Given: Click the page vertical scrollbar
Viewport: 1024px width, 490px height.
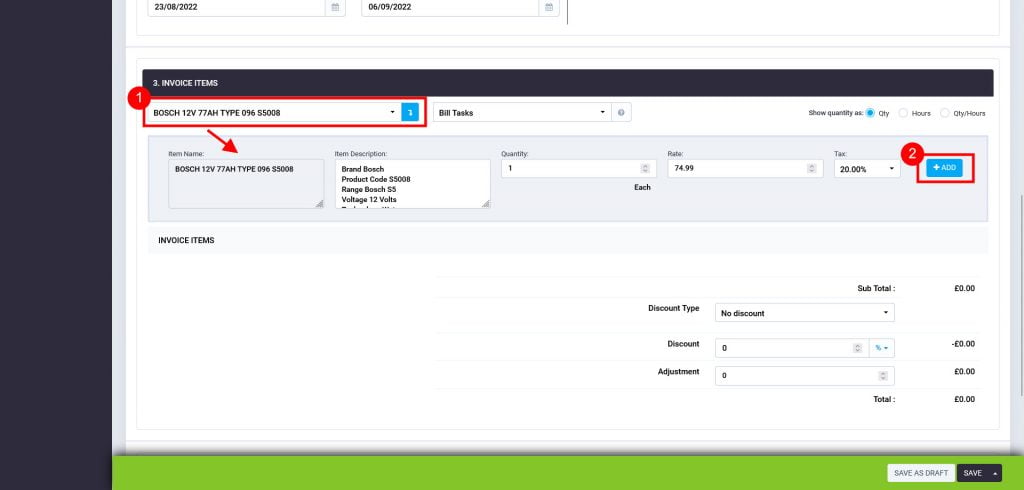Looking at the screenshot, I should 1021,294.
